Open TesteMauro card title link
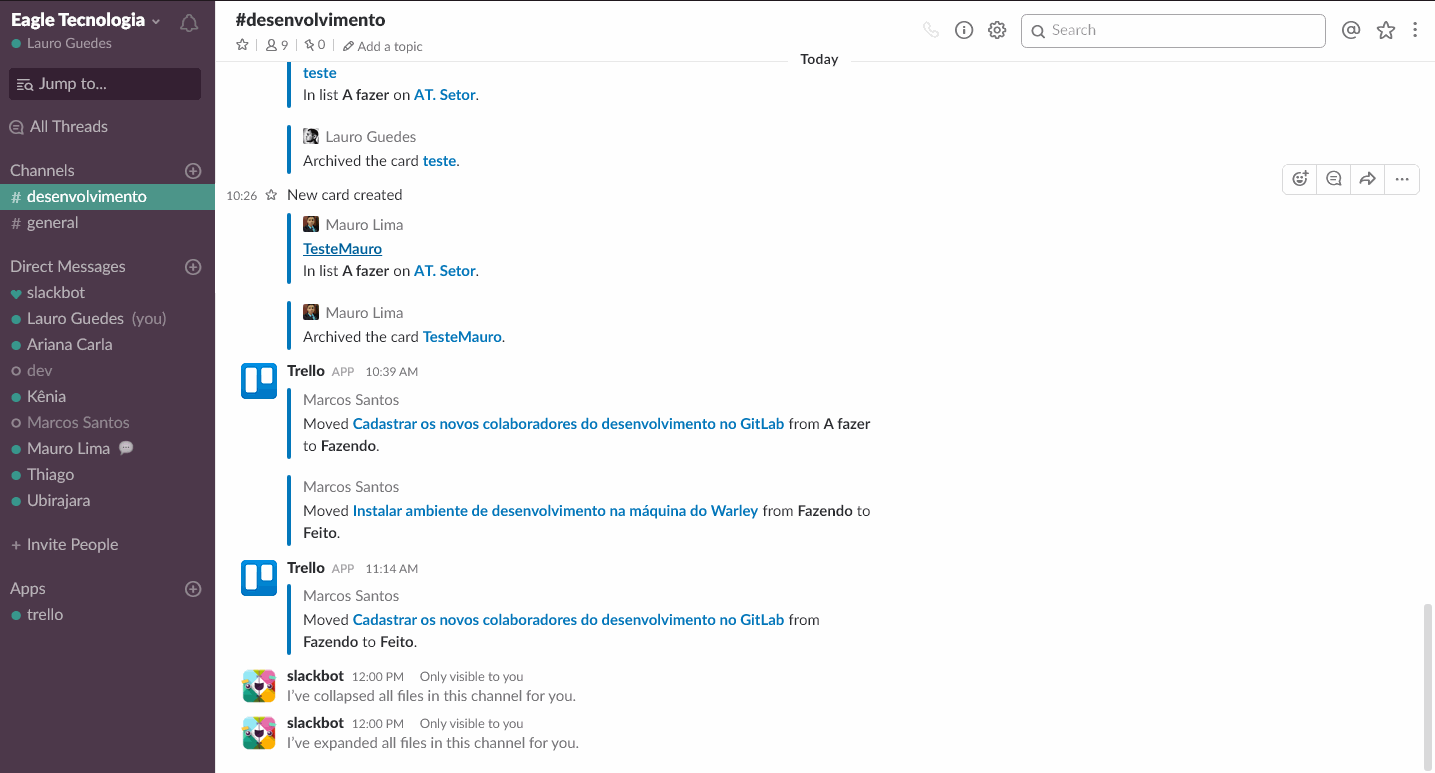The width and height of the screenshot is (1435, 773). point(343,249)
